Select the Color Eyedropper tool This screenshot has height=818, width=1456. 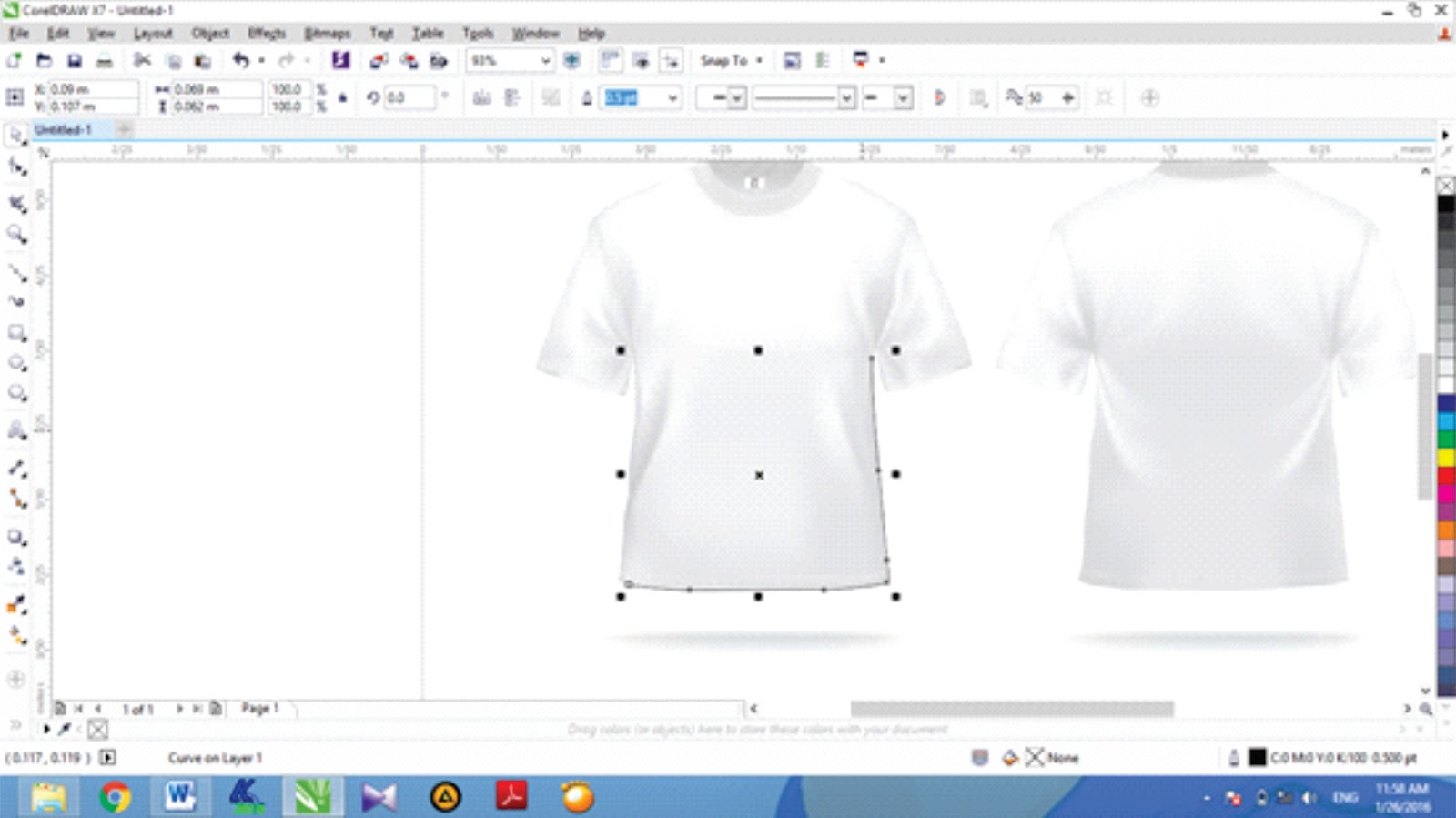tap(16, 605)
